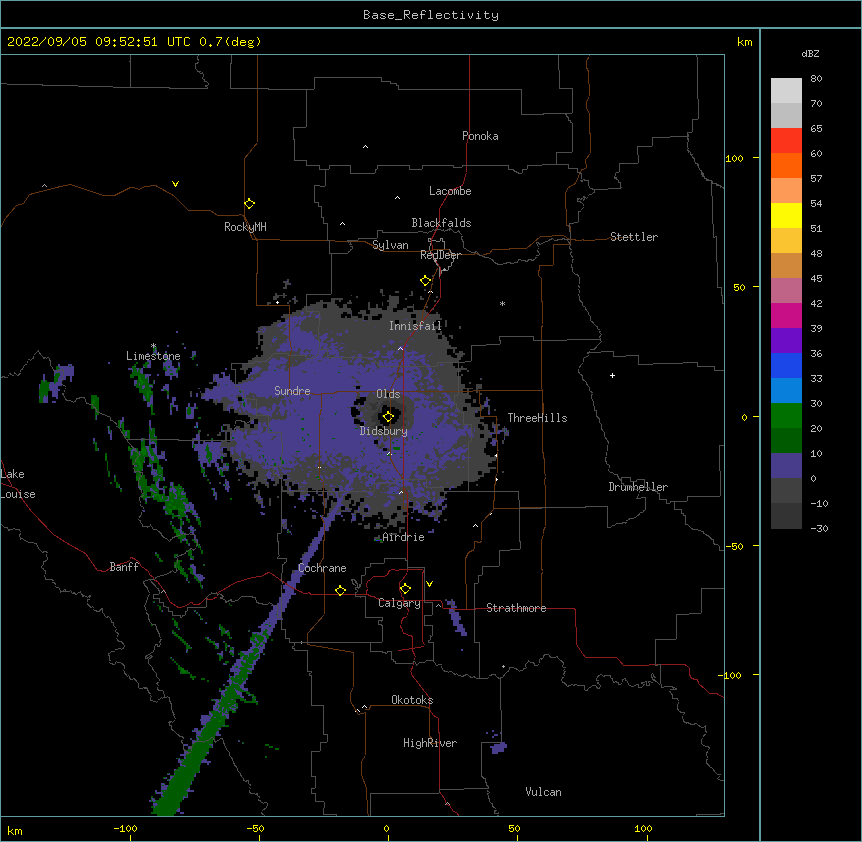The image size is (862, 842).
Task: Click the Sylvan label
Action: (x=390, y=245)
